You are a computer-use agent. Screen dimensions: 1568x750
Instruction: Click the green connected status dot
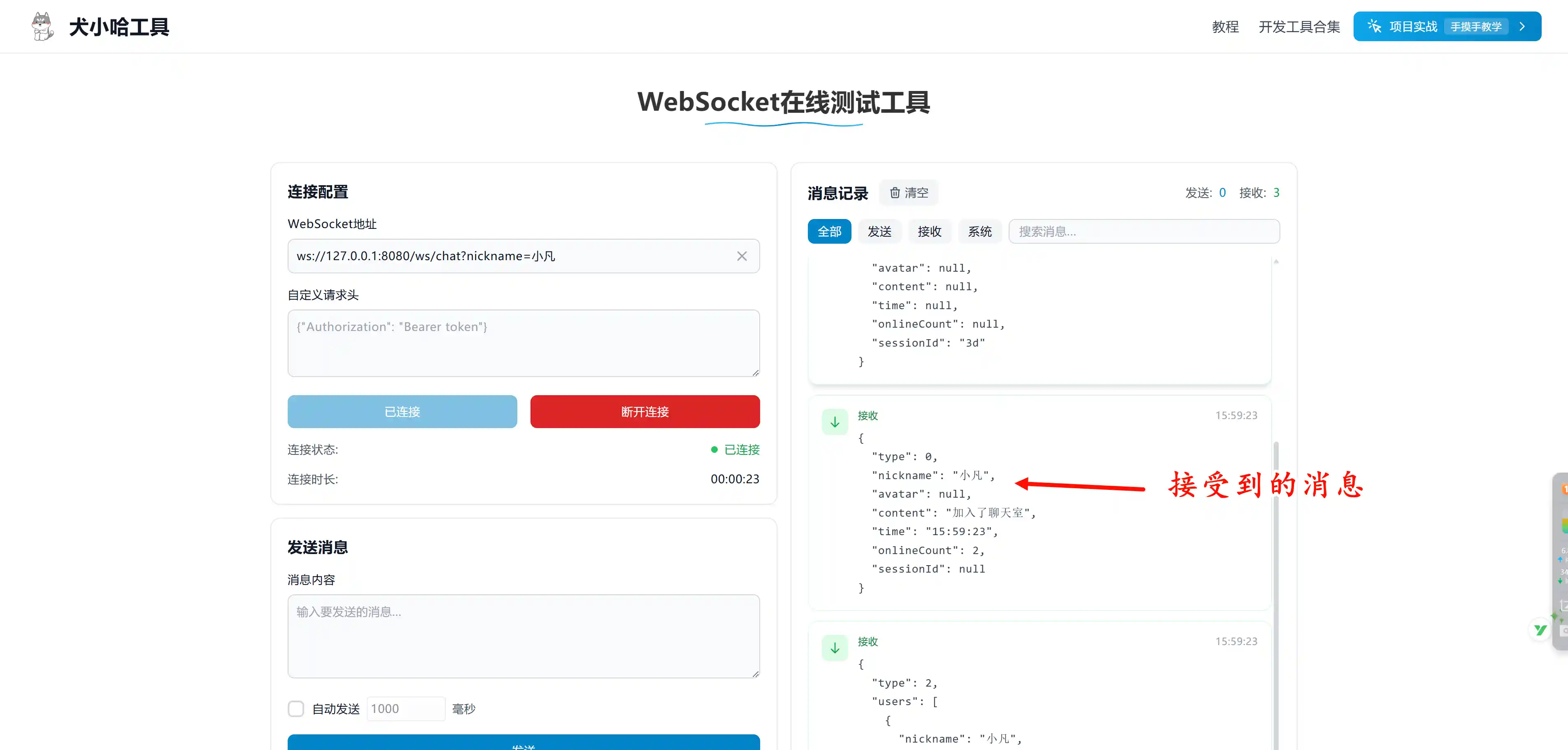714,449
